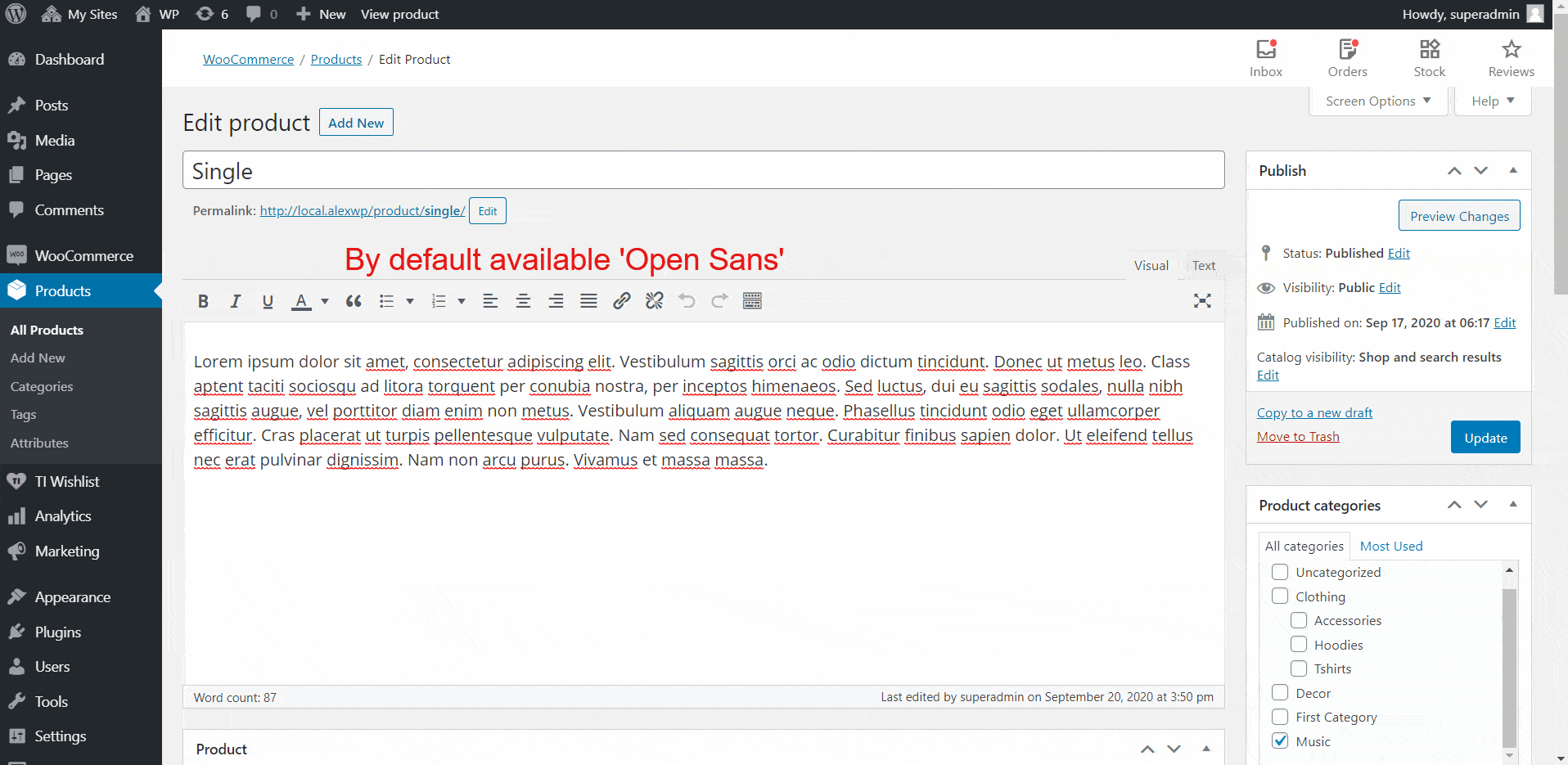Image resolution: width=1568 pixels, height=765 pixels.
Task: Align text left
Action: [490, 301]
